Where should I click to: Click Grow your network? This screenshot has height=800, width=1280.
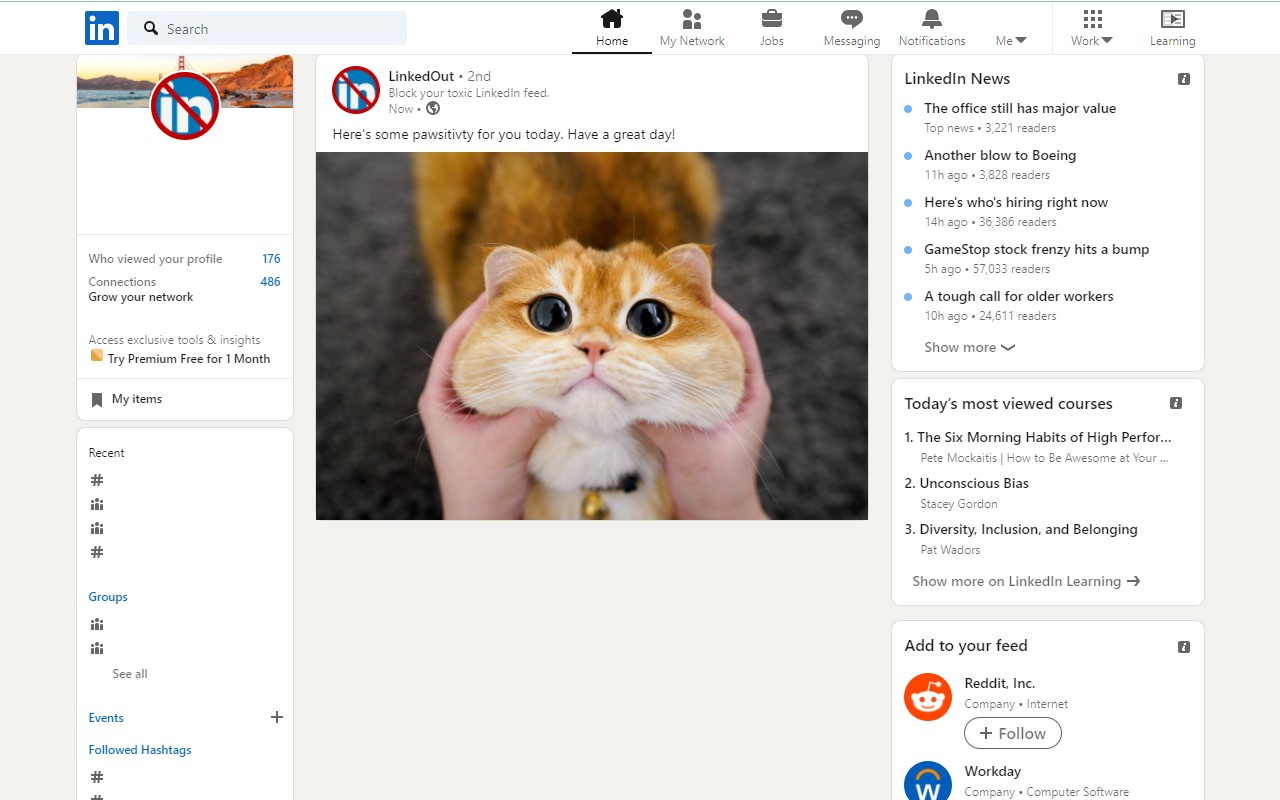(x=141, y=297)
